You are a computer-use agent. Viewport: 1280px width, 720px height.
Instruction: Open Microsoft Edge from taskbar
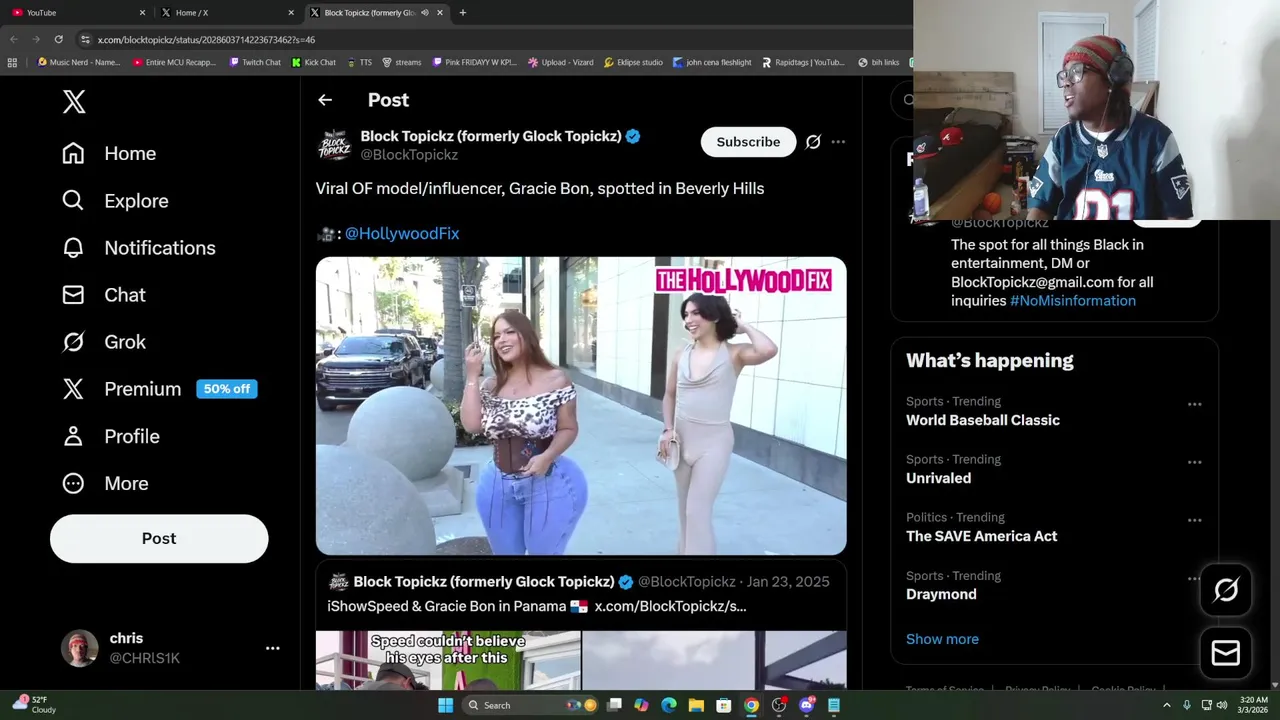click(669, 705)
